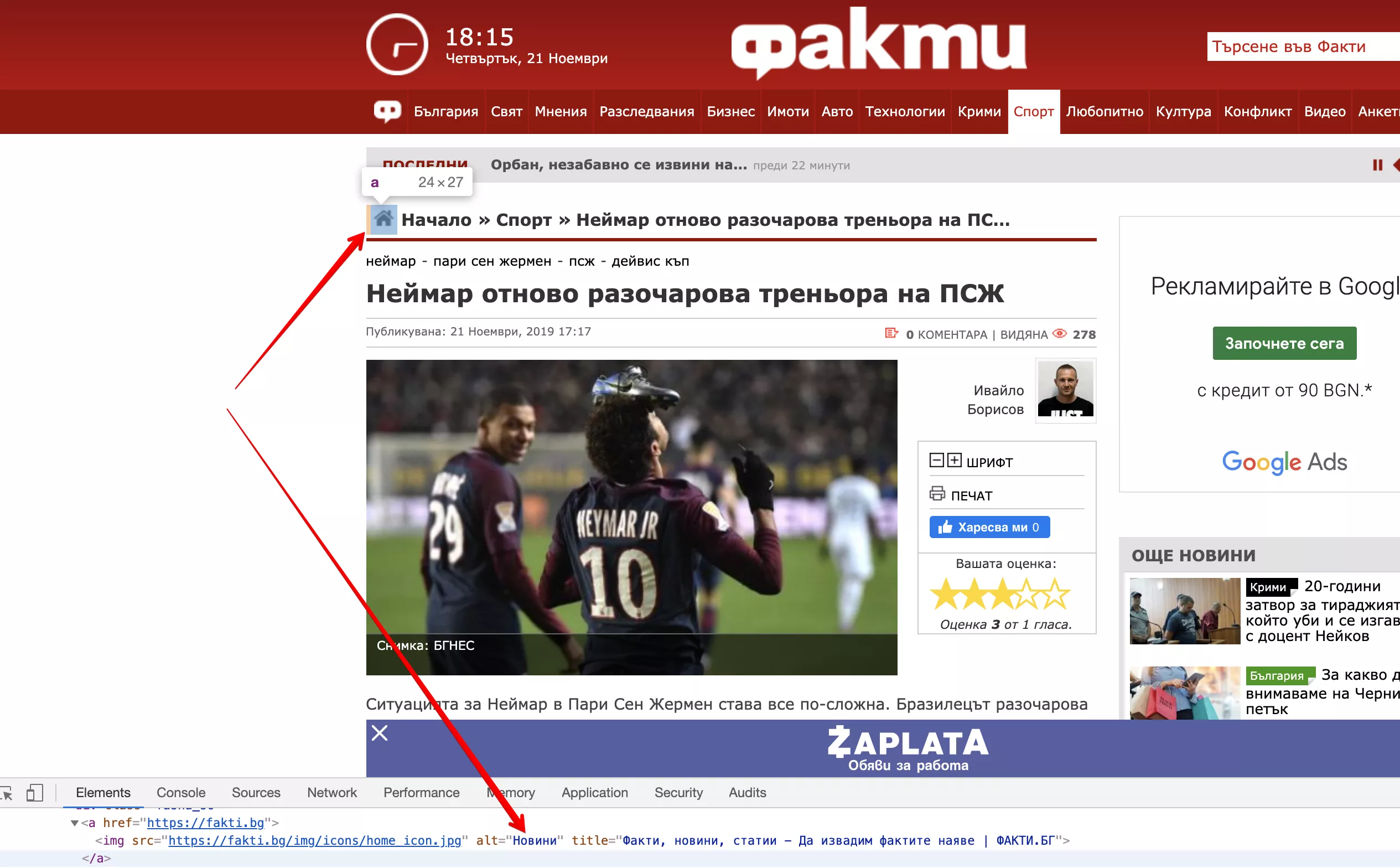The image size is (1400, 868).
Task: Click the ШРИФТ font label
Action: click(x=990, y=462)
